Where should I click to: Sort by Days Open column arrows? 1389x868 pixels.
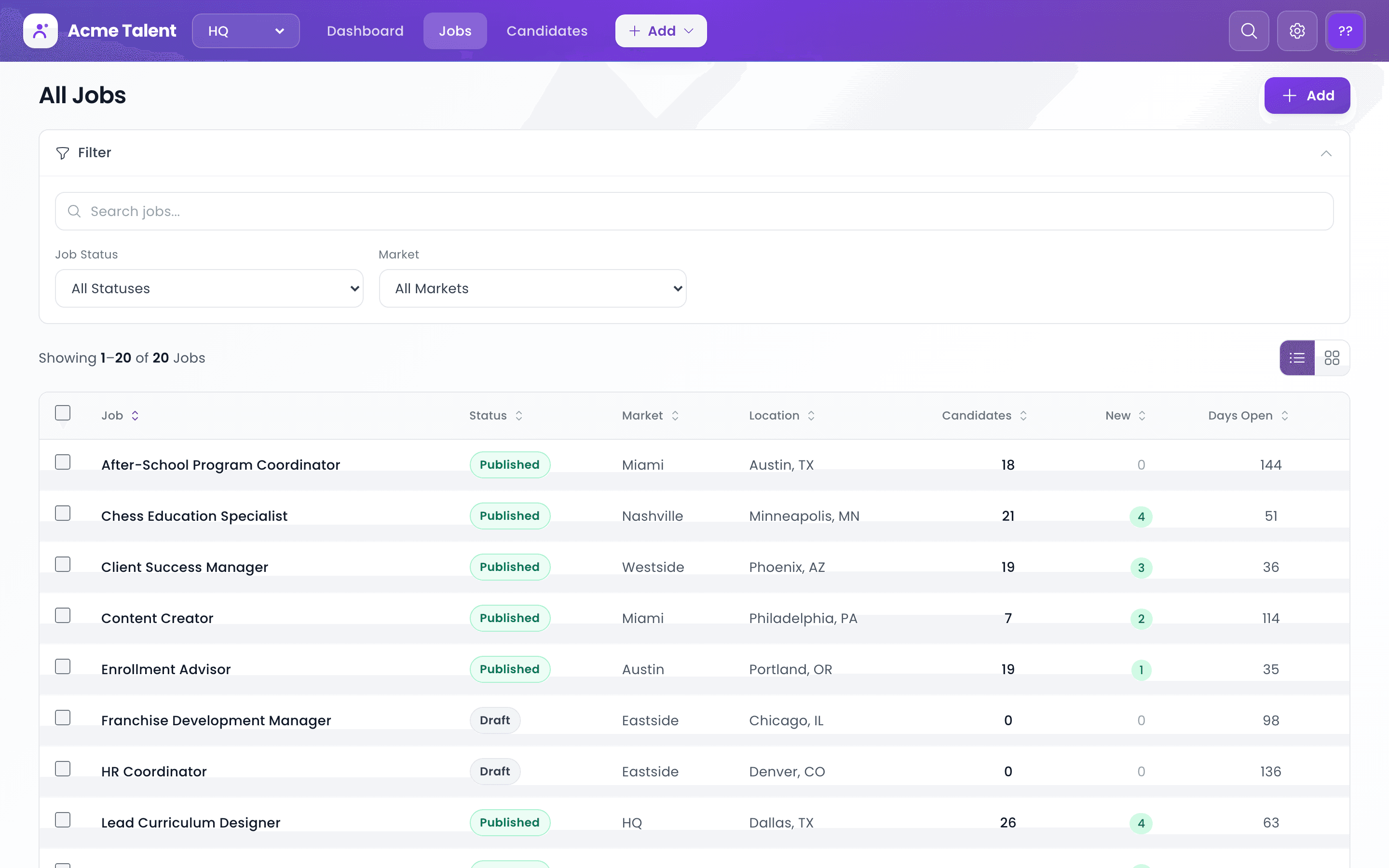tap(1284, 416)
